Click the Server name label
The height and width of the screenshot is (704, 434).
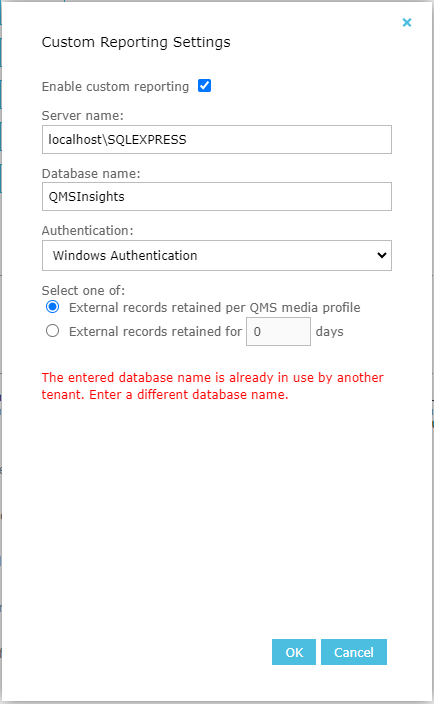83,116
